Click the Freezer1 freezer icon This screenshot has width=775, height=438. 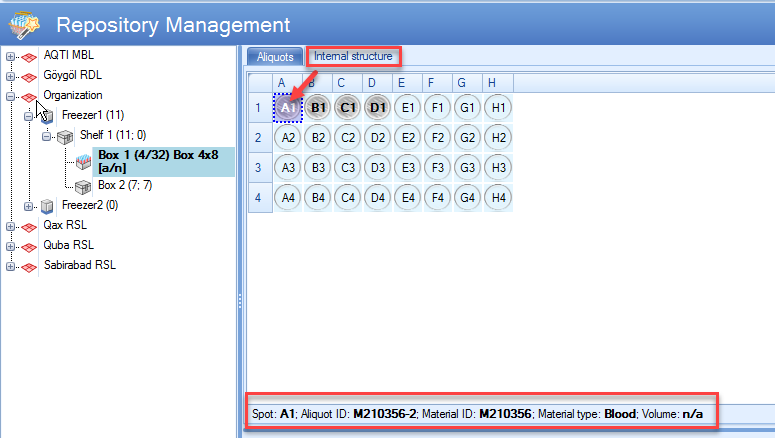tap(47, 116)
